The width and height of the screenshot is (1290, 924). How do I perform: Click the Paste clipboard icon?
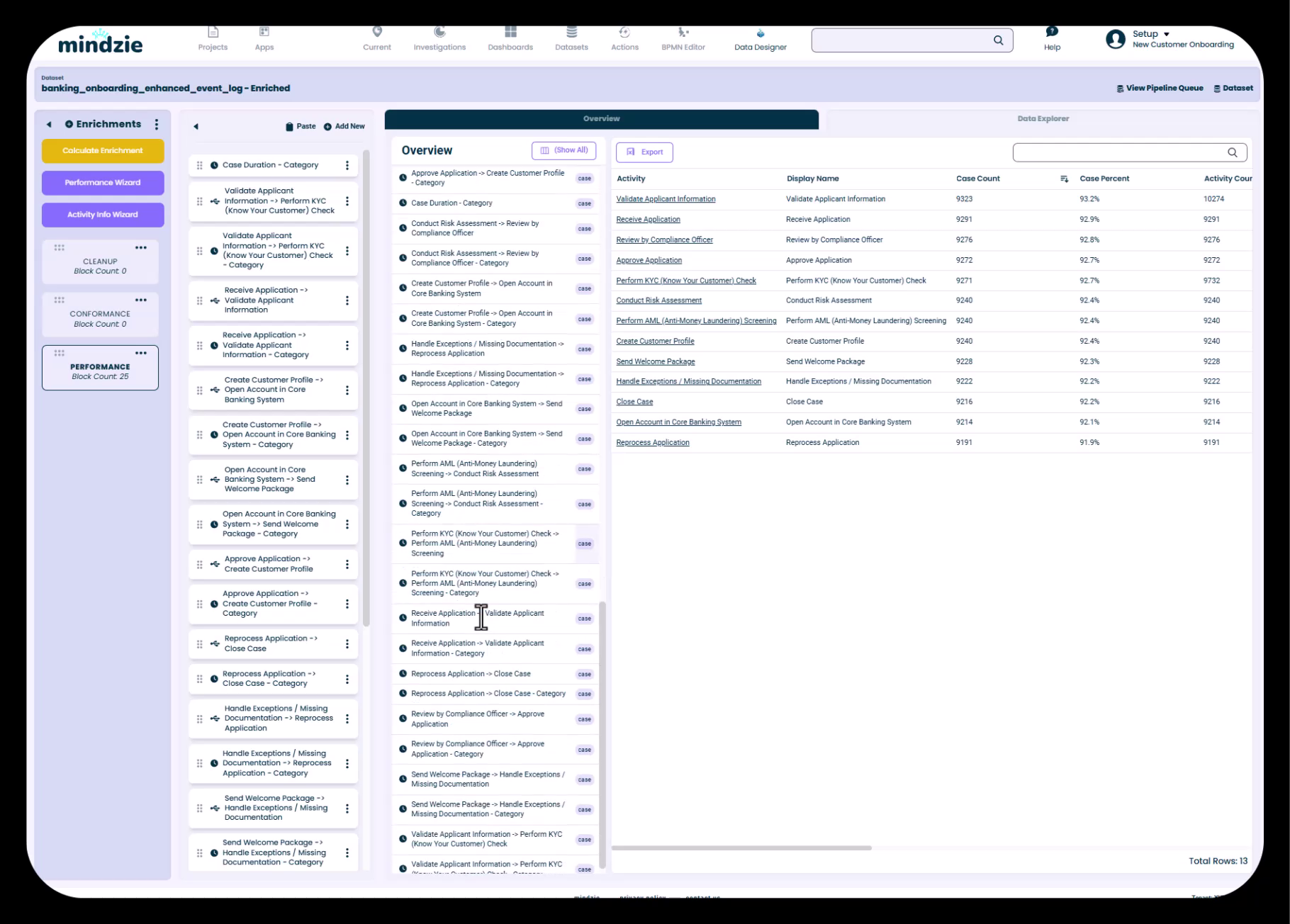[289, 127]
